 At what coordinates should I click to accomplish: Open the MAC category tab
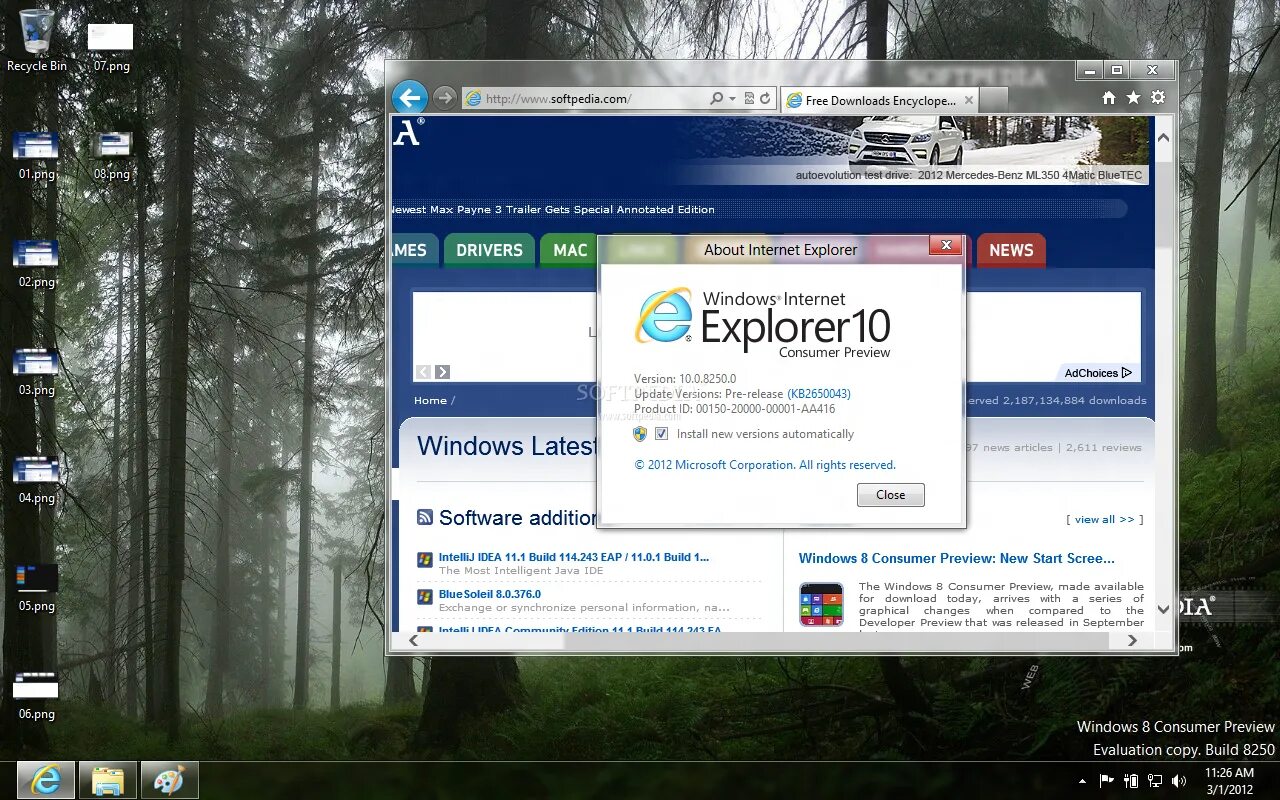[570, 250]
